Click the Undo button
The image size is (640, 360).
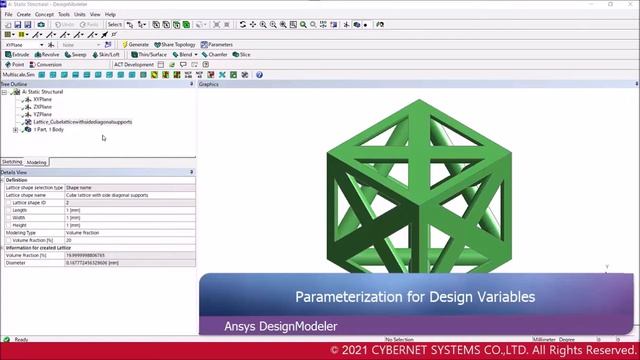tap(65, 25)
